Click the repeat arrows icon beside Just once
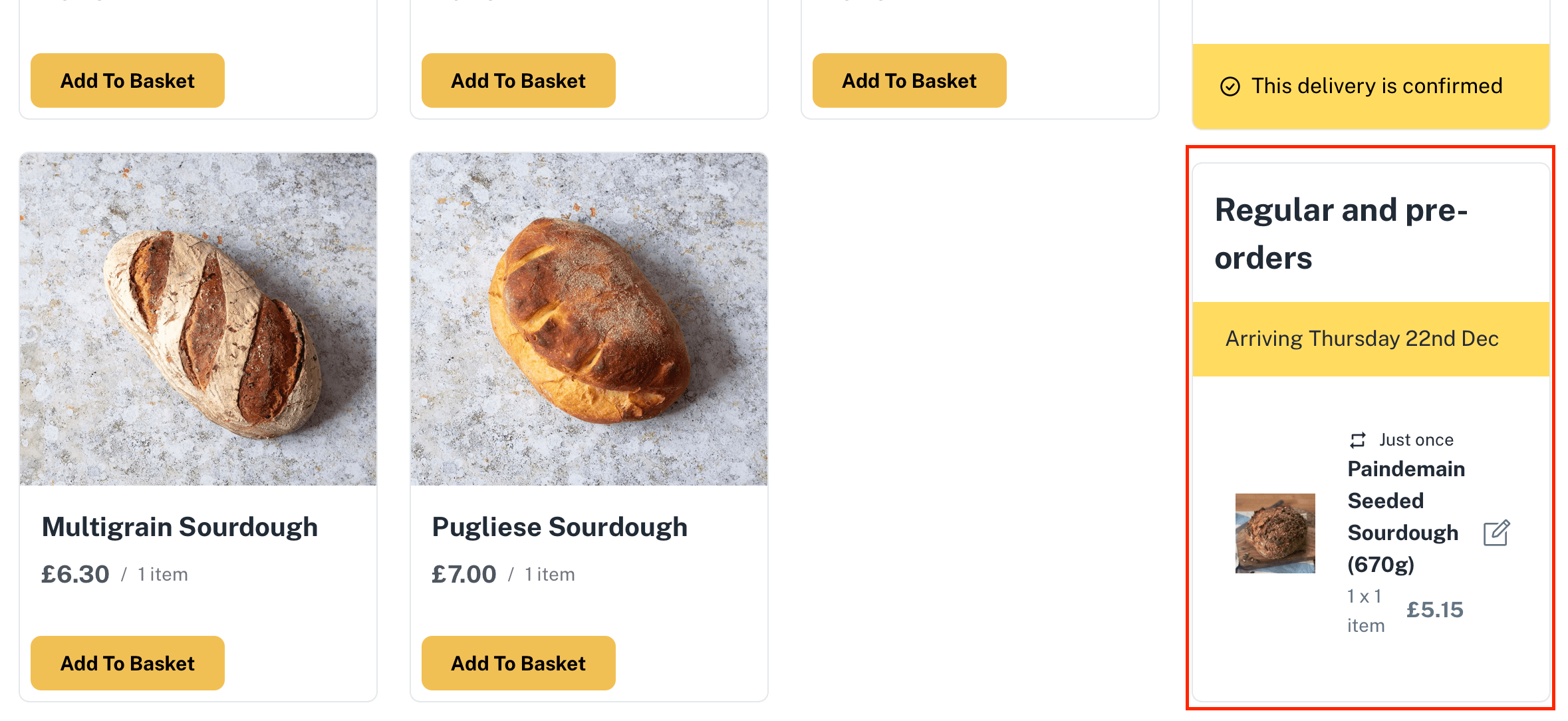Viewport: 1568px width, 721px height. (1357, 440)
